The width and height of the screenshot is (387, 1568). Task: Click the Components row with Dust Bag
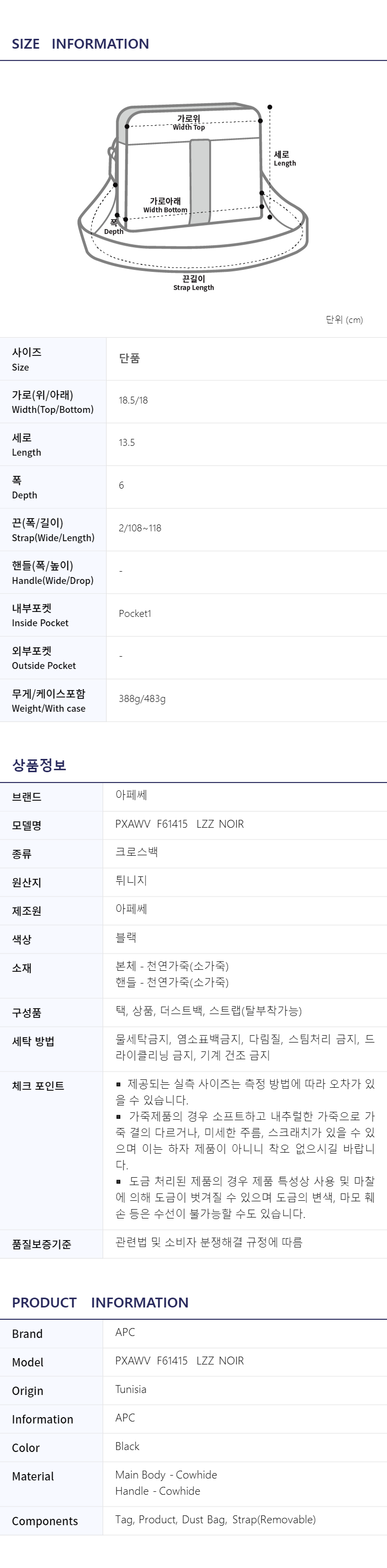(x=193, y=1520)
